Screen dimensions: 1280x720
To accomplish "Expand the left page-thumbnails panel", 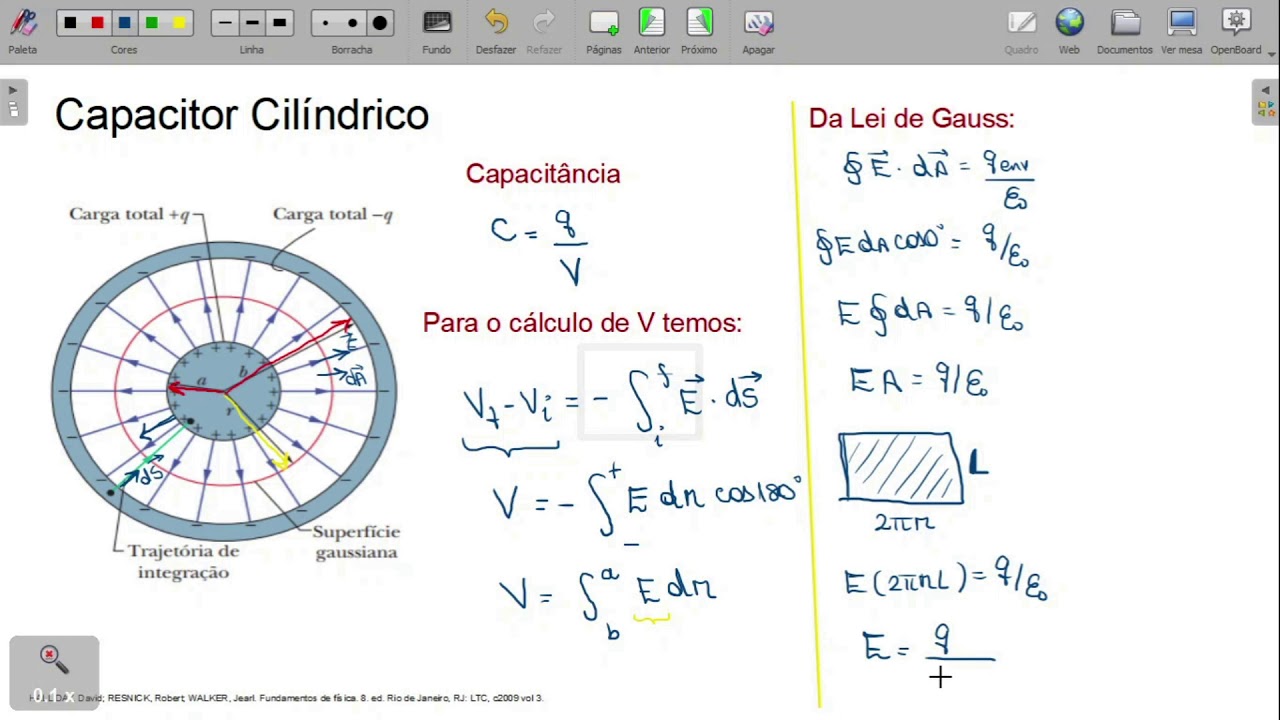I will pyautogui.click(x=13, y=101).
